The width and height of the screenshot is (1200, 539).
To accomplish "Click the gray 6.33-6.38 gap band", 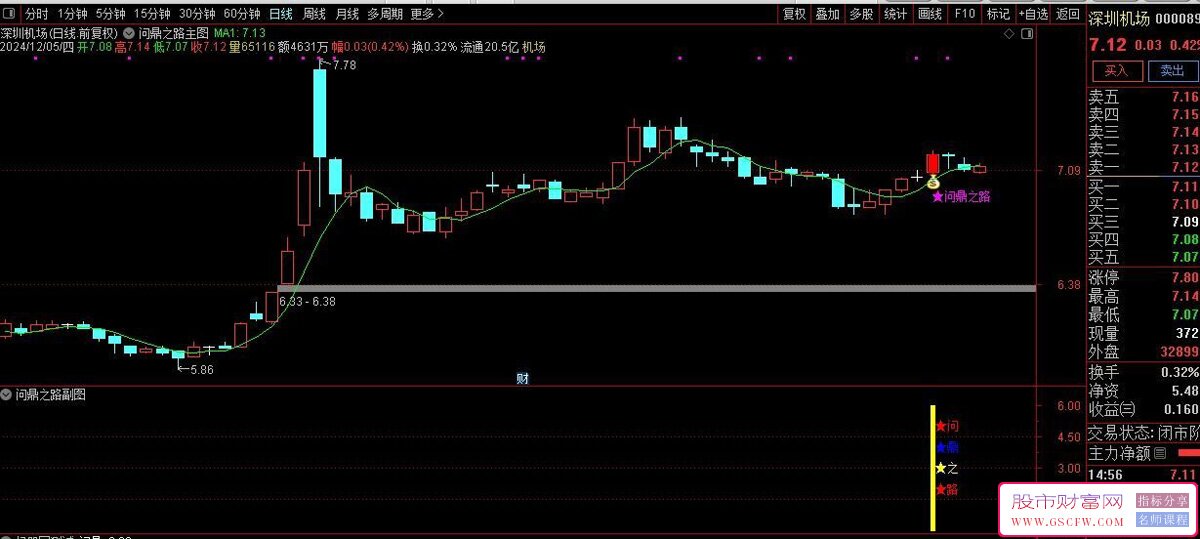I will 656,288.
